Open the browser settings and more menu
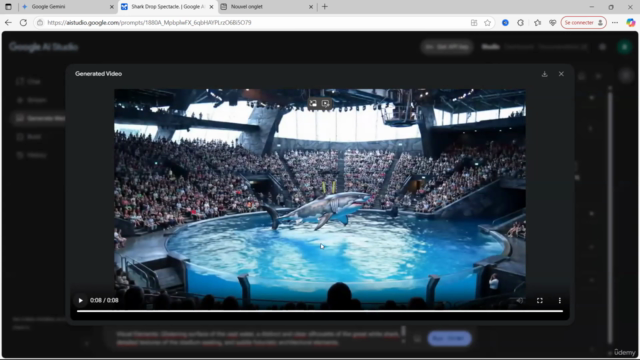The height and width of the screenshot is (360, 640). [615, 22]
